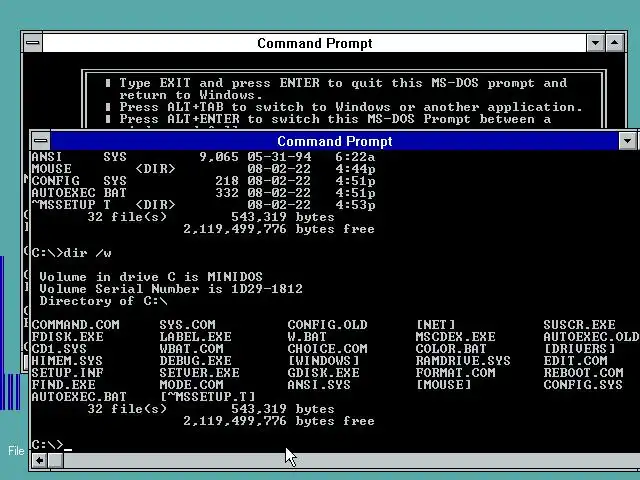Click the [~MSSETUP.T] directory entry

pos(208,397)
